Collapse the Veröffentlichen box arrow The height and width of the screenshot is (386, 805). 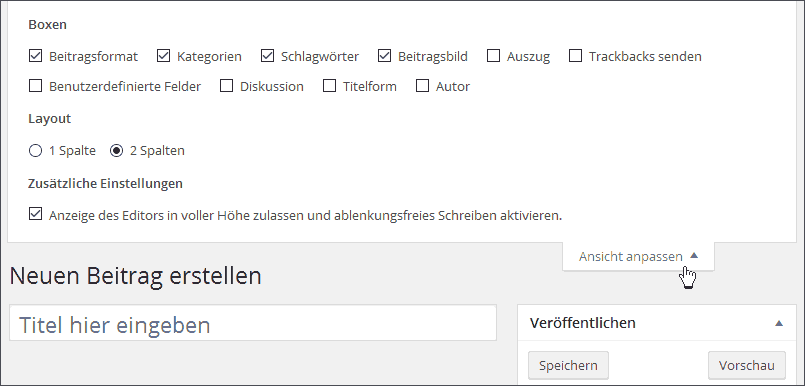pos(779,323)
